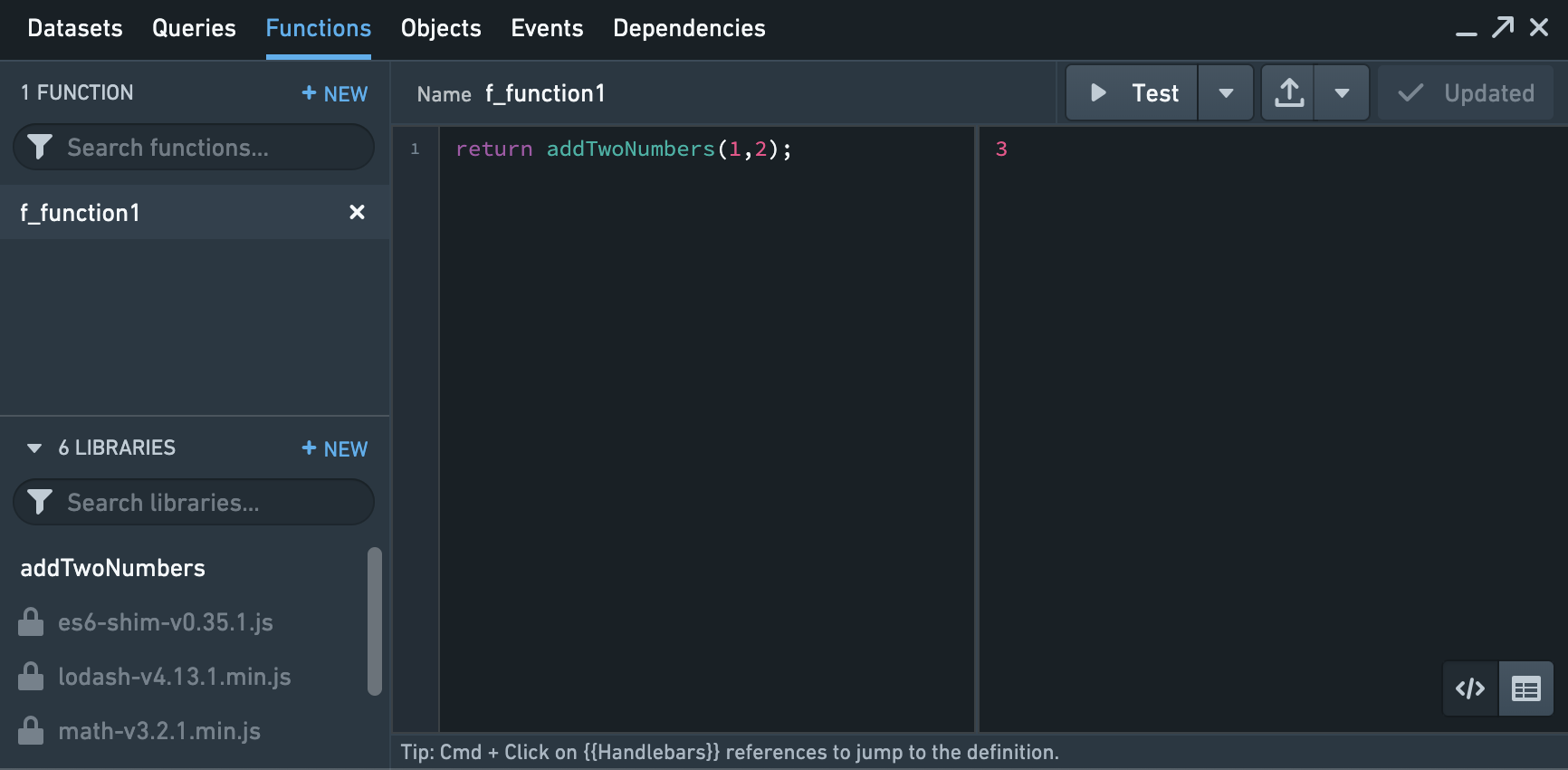1568x770 pixels.
Task: Select the Functions tab
Action: (318, 28)
